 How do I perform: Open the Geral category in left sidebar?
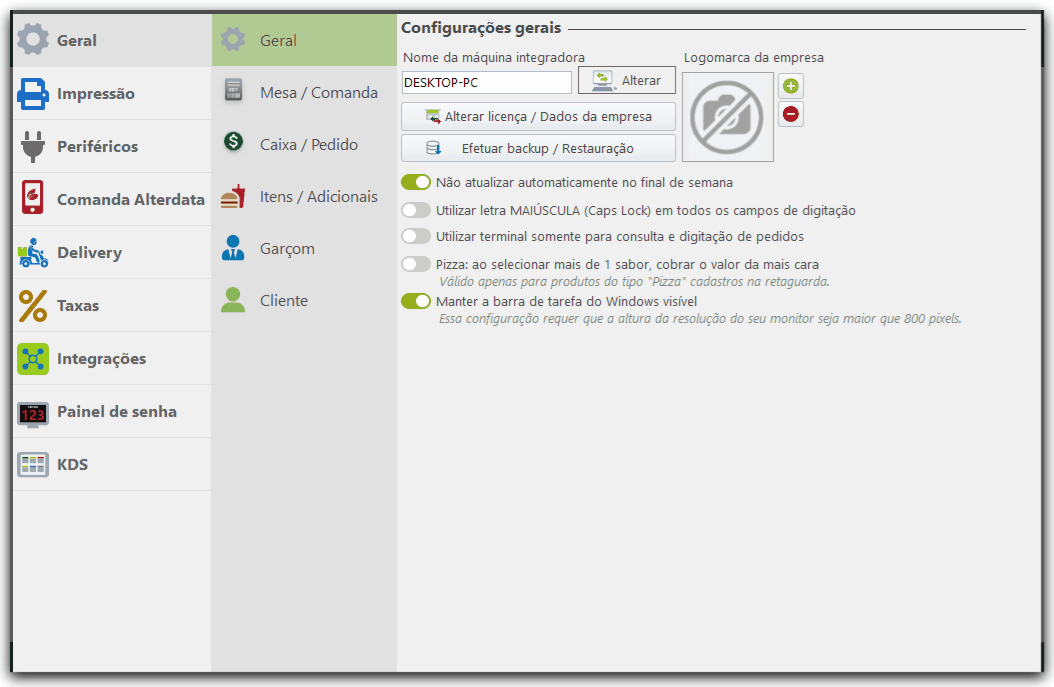click(x=112, y=40)
